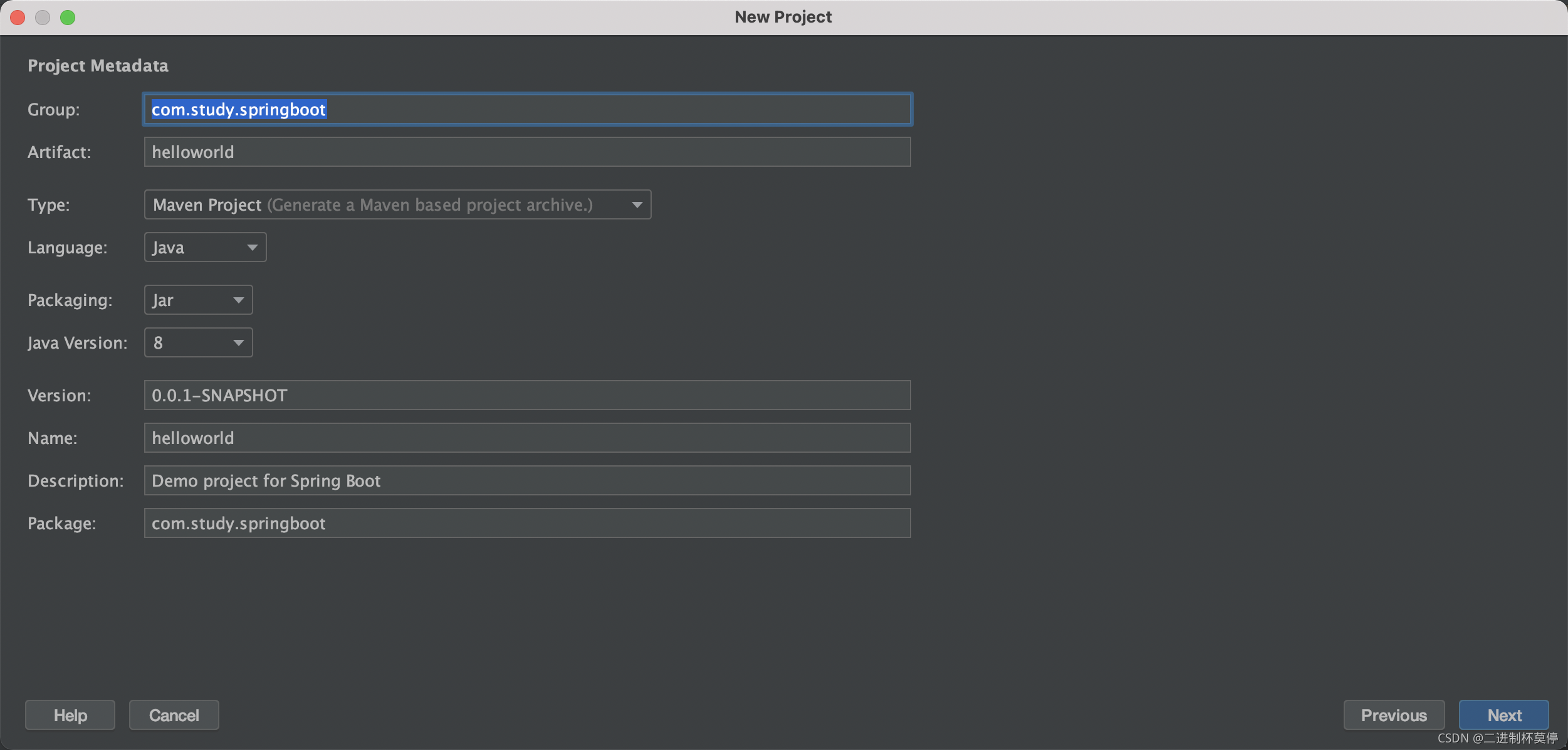
Task: Click the Cancel button to dismiss
Action: click(174, 714)
